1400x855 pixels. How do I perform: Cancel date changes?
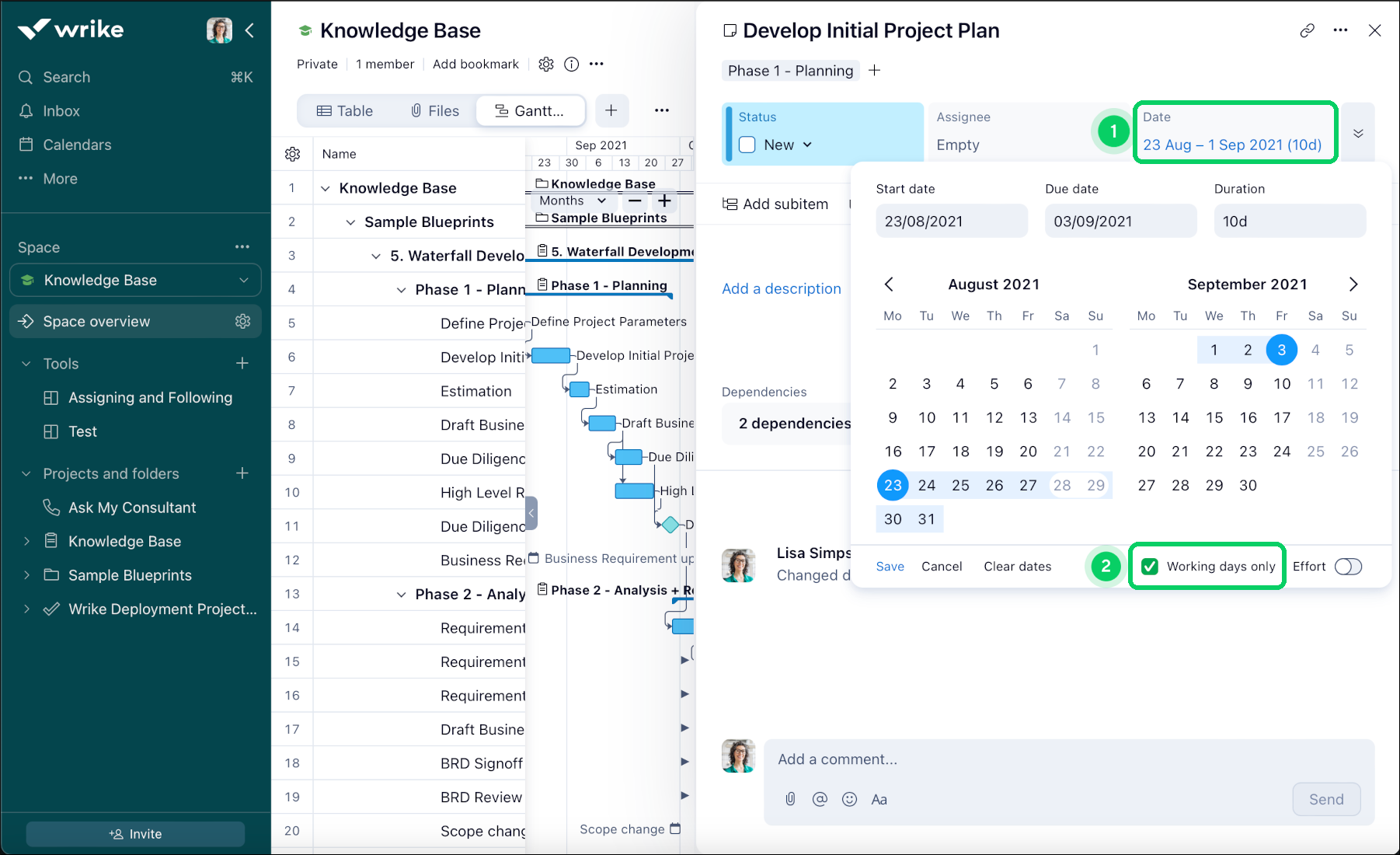click(942, 567)
